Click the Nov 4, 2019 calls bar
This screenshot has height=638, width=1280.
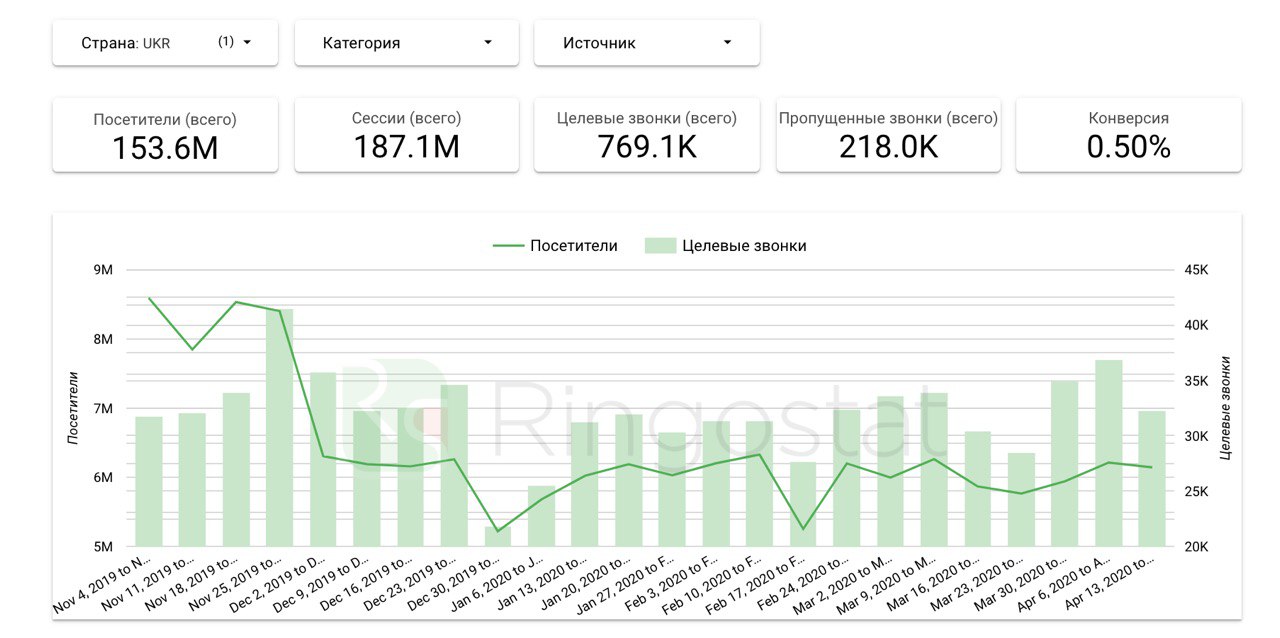(x=149, y=482)
